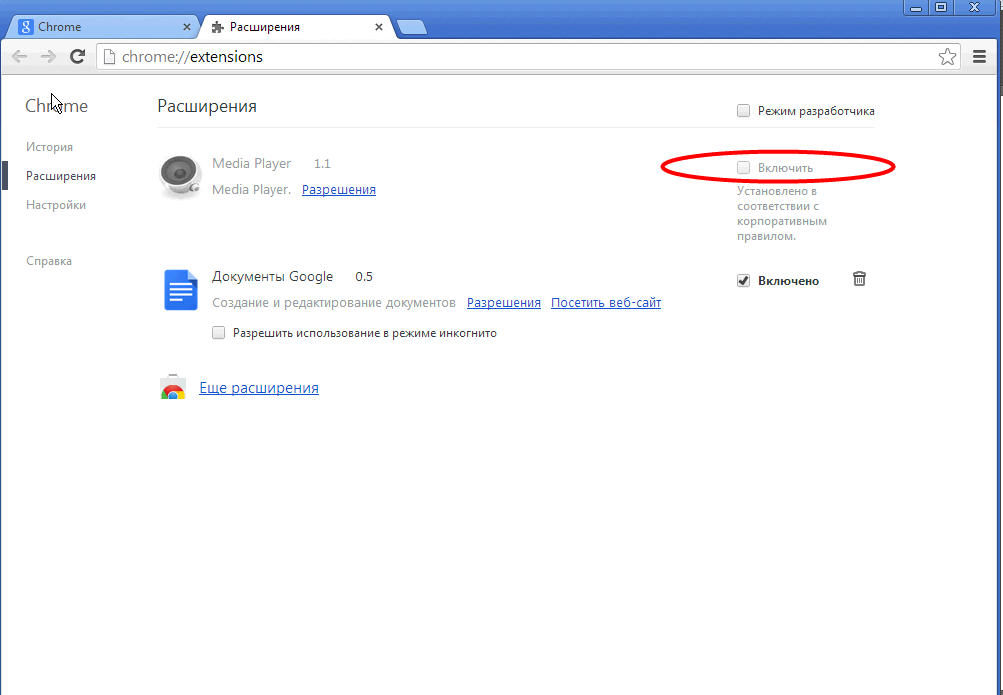Open Еще расширения link
1003x695 pixels.
(258, 388)
